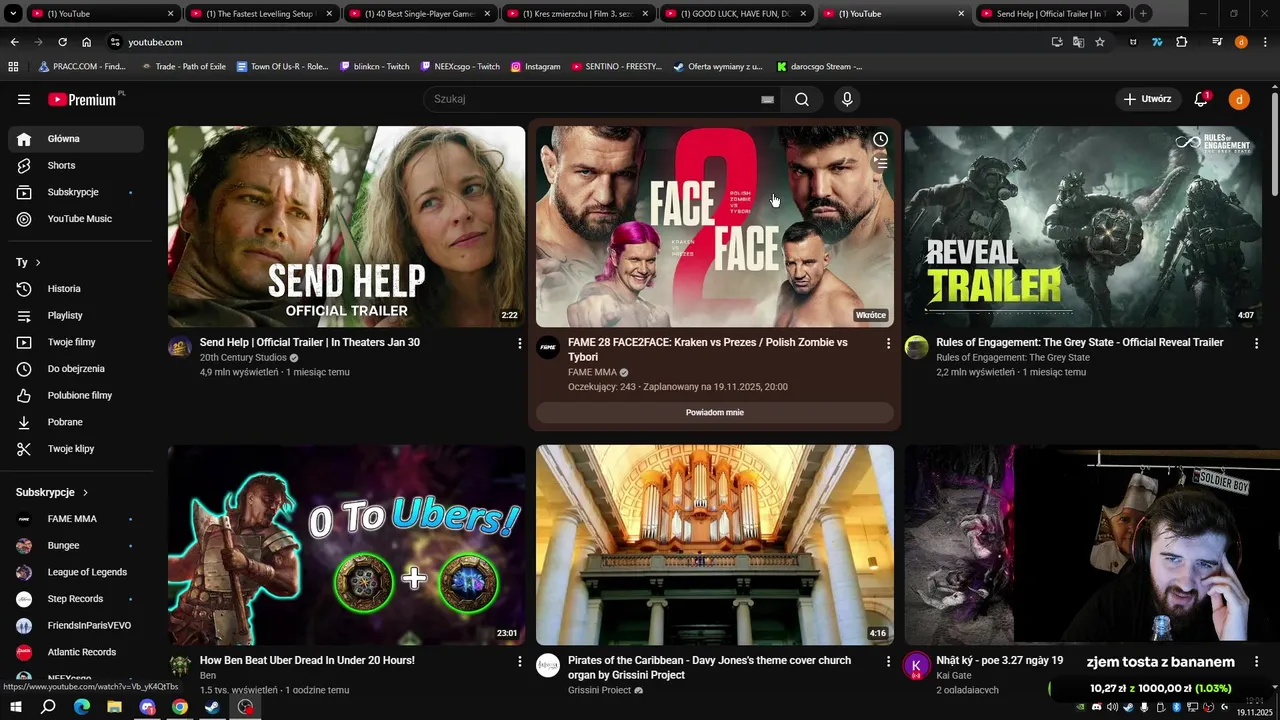This screenshot has height=720, width=1280.
Task: Click FAME MMA channel avatar by video
Action: pos(548,347)
